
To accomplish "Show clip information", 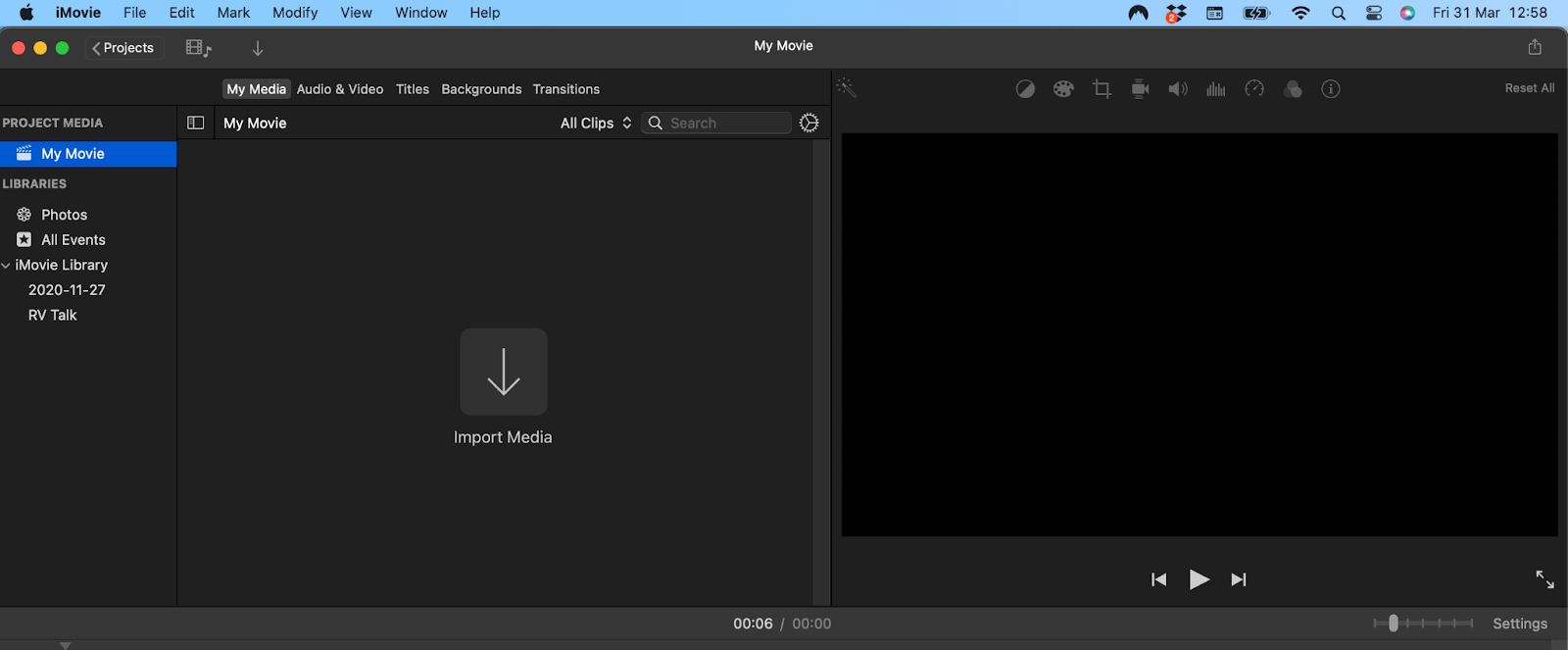I will (x=1331, y=89).
